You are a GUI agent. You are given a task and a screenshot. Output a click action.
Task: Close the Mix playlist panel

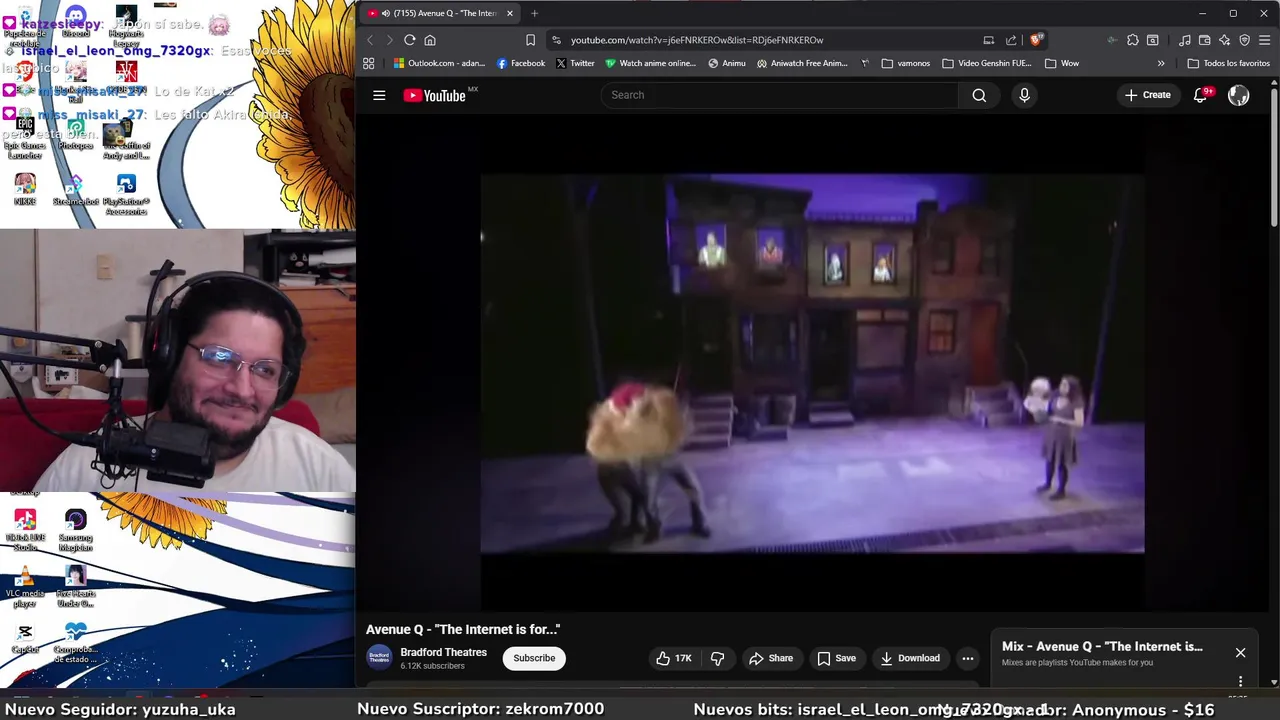point(1240,653)
